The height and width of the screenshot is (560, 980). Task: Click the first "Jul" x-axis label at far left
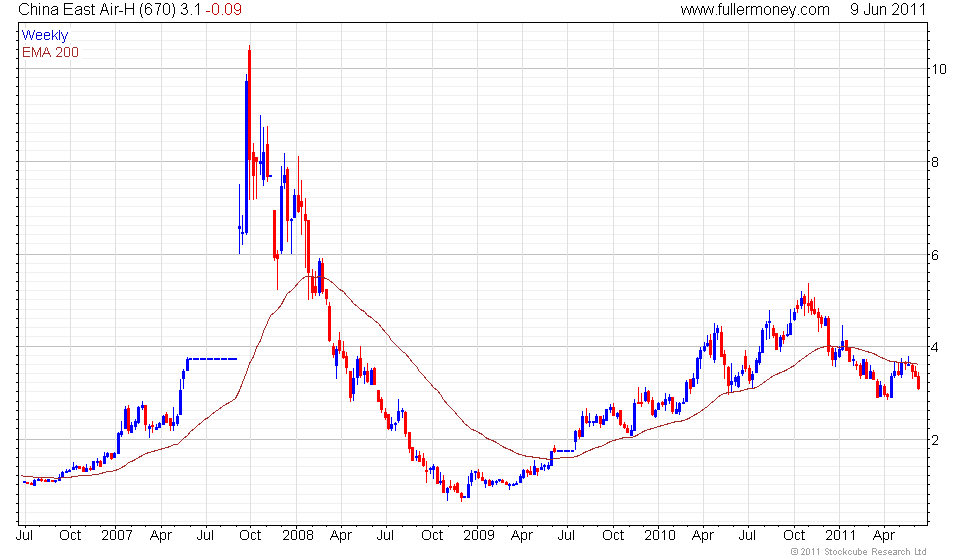[x=24, y=535]
